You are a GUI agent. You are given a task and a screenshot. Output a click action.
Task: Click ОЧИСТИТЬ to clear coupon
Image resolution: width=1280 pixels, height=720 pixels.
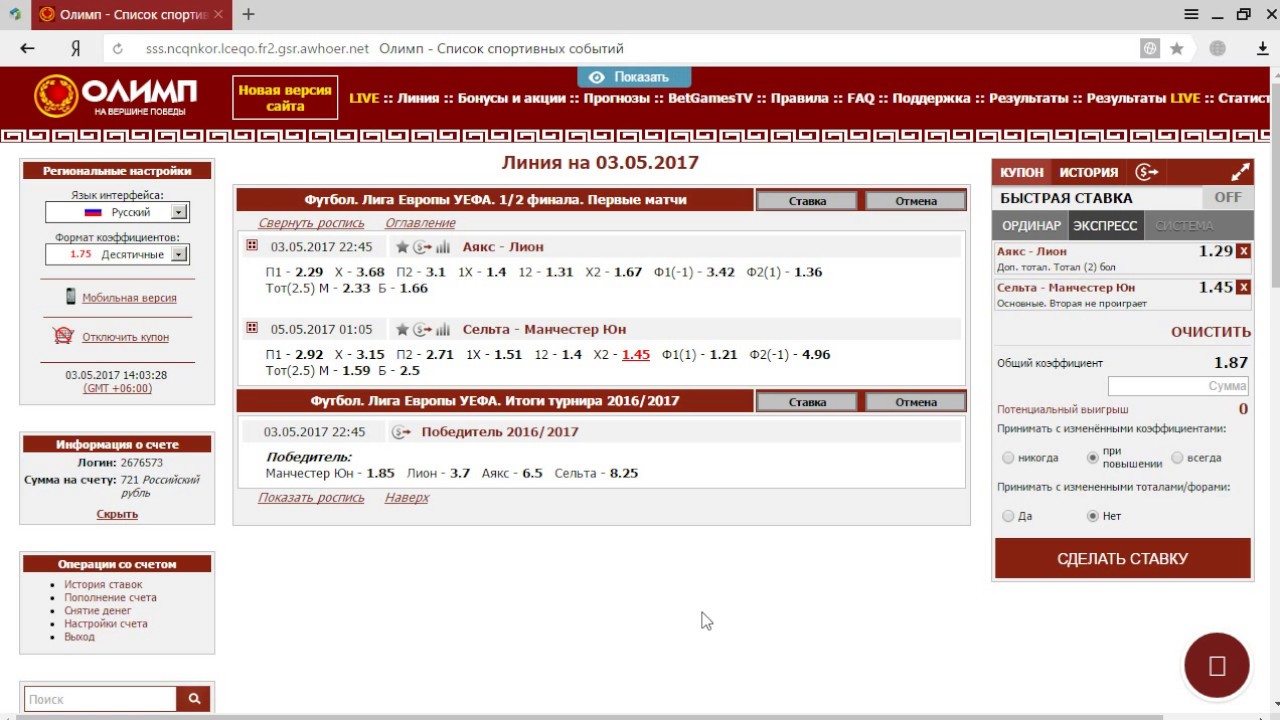tap(1211, 332)
